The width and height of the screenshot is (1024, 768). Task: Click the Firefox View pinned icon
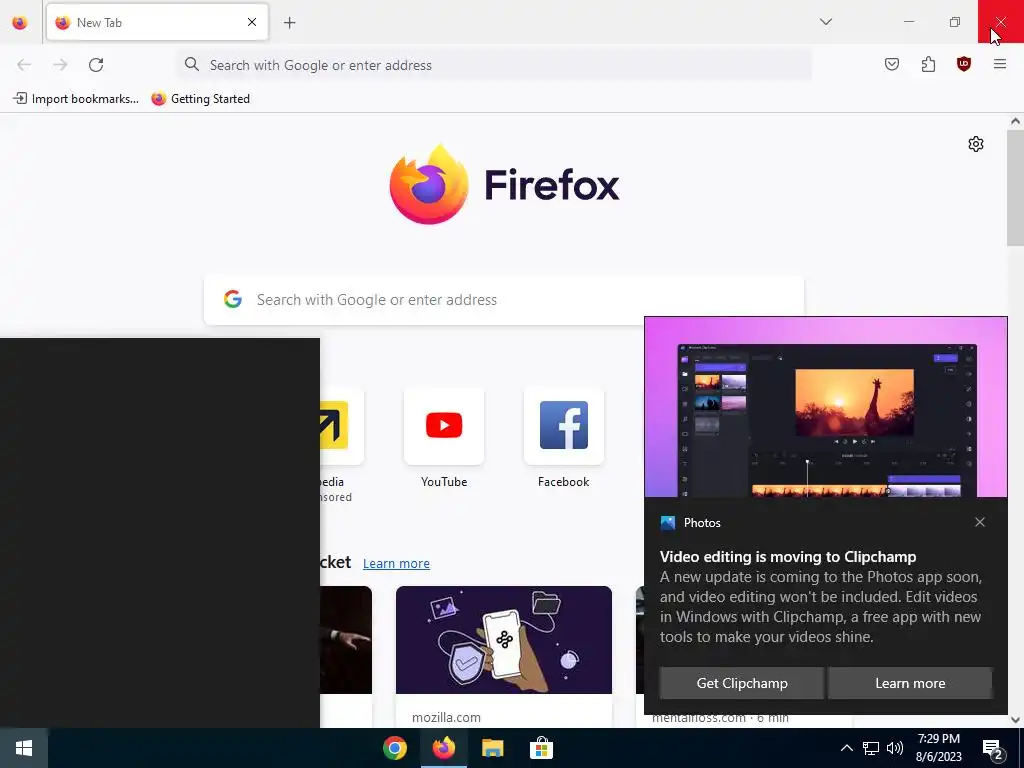click(20, 23)
